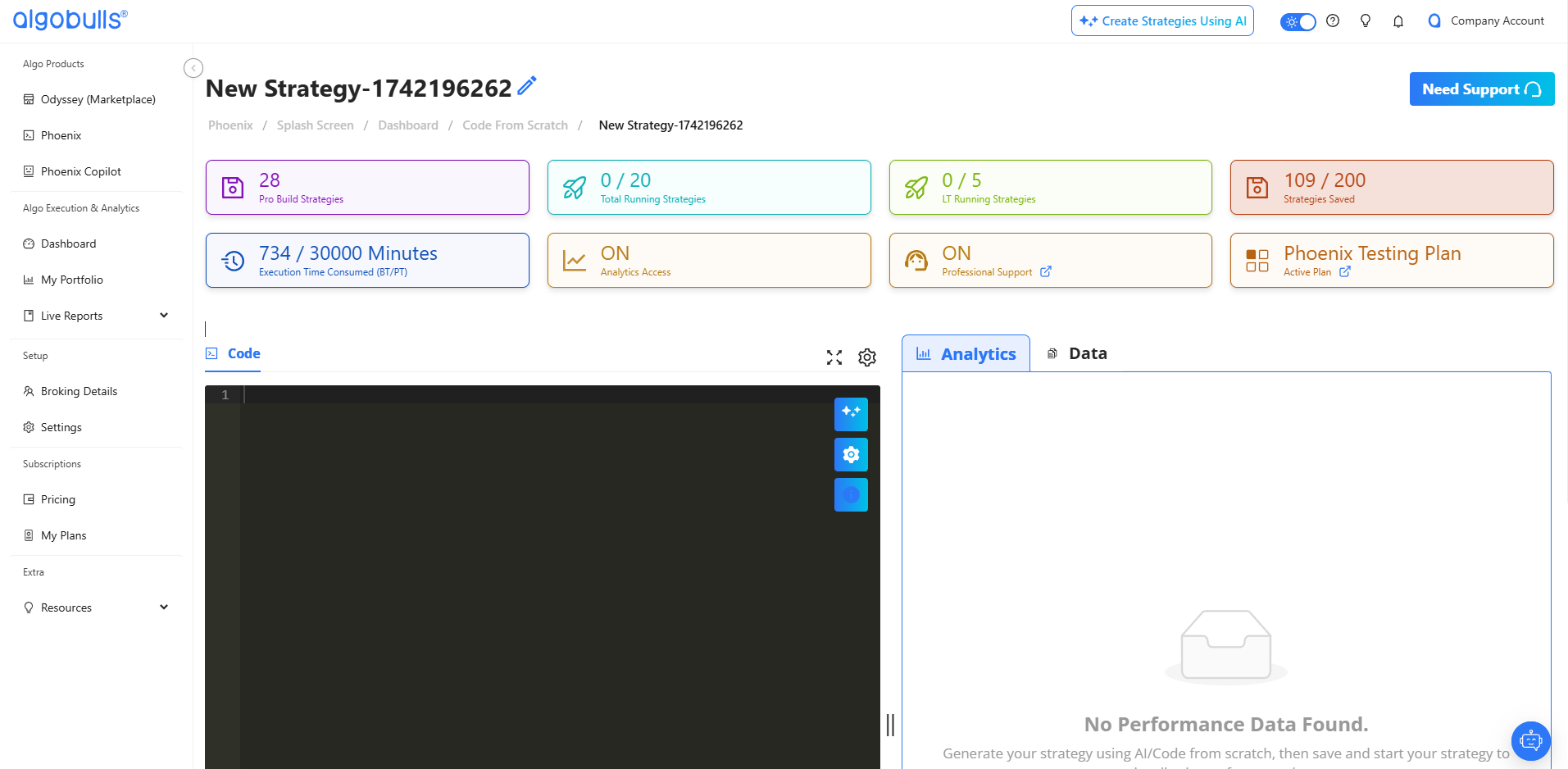Expand code editor to fullscreen
Screen dimensions: 1568x769
click(834, 357)
